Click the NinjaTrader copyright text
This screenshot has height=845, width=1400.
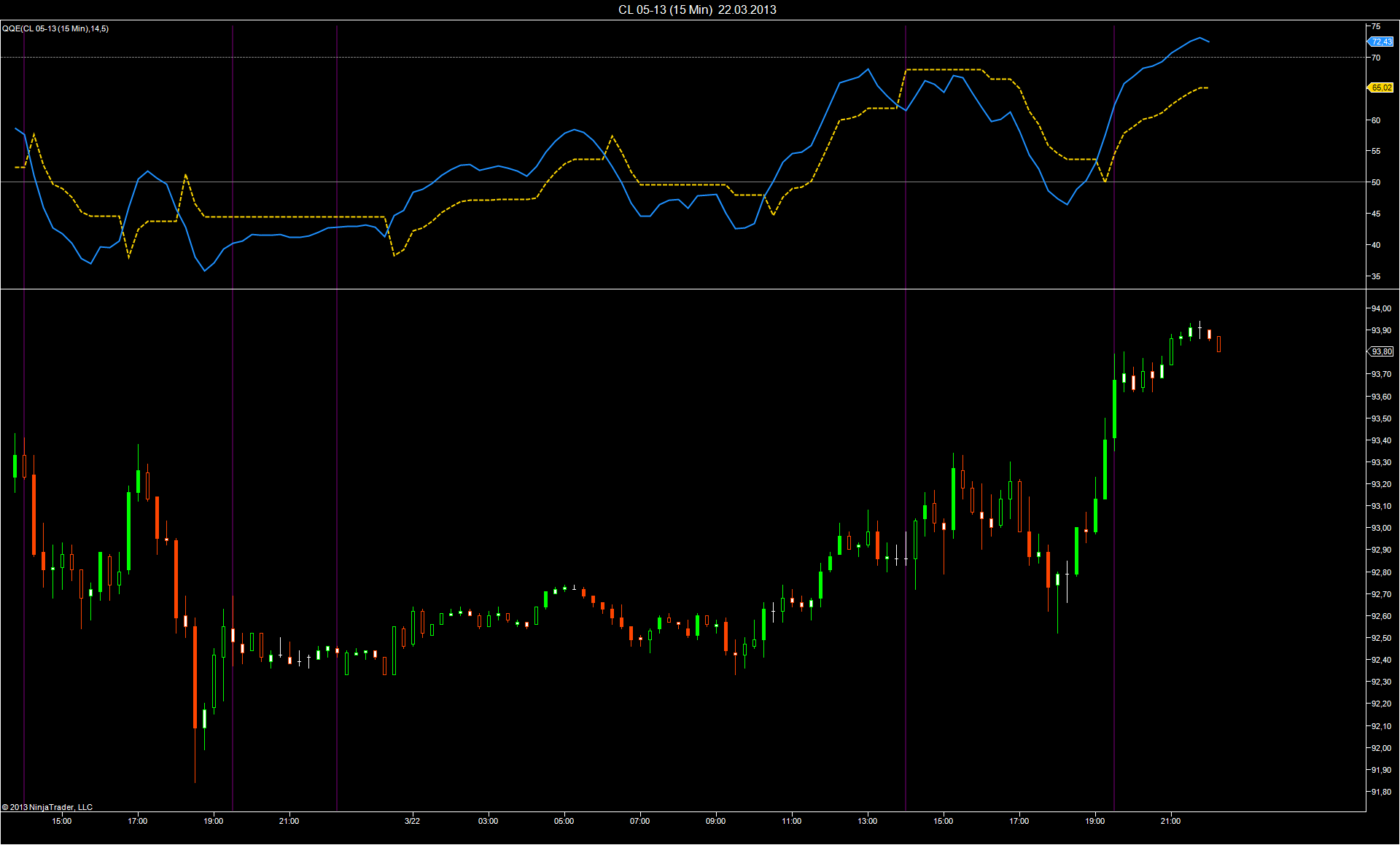click(x=47, y=807)
